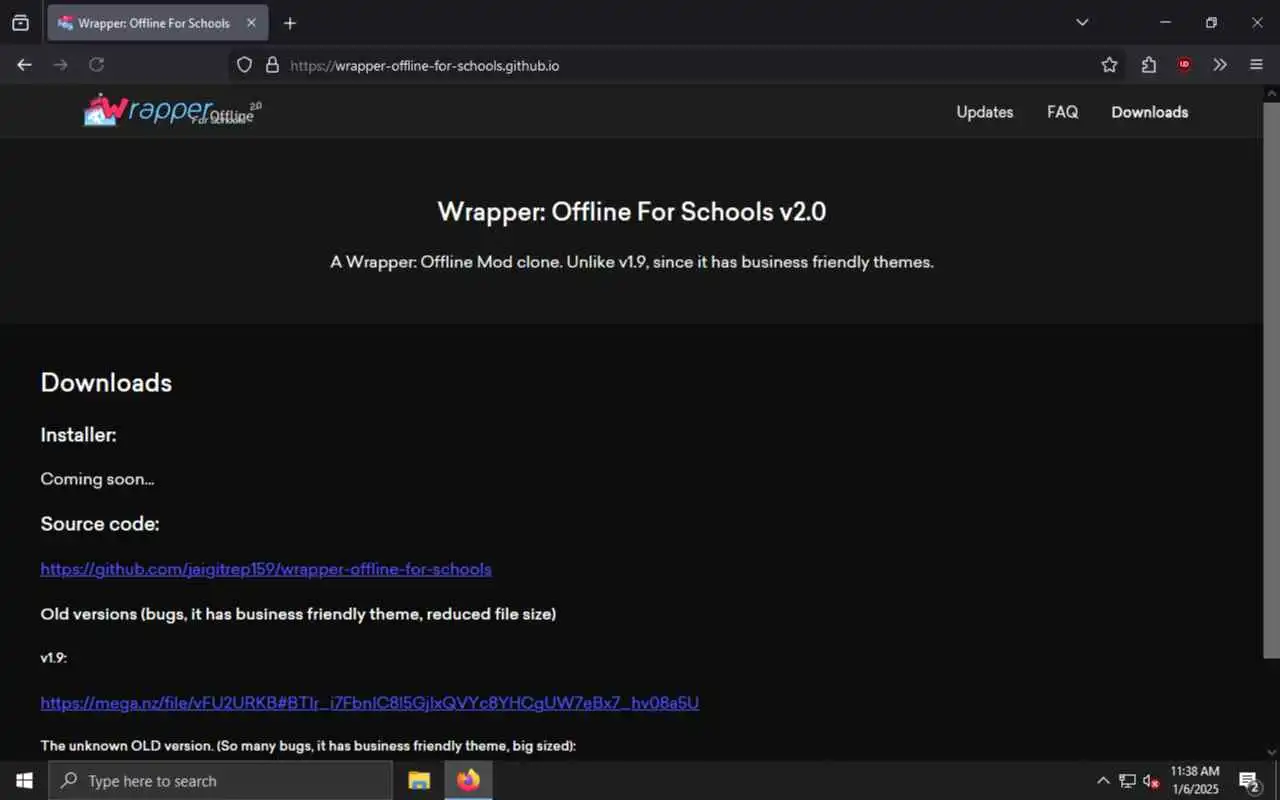Screen dimensions: 1280x800
Task: Open tracking protection shield icon
Action: [x=244, y=65]
